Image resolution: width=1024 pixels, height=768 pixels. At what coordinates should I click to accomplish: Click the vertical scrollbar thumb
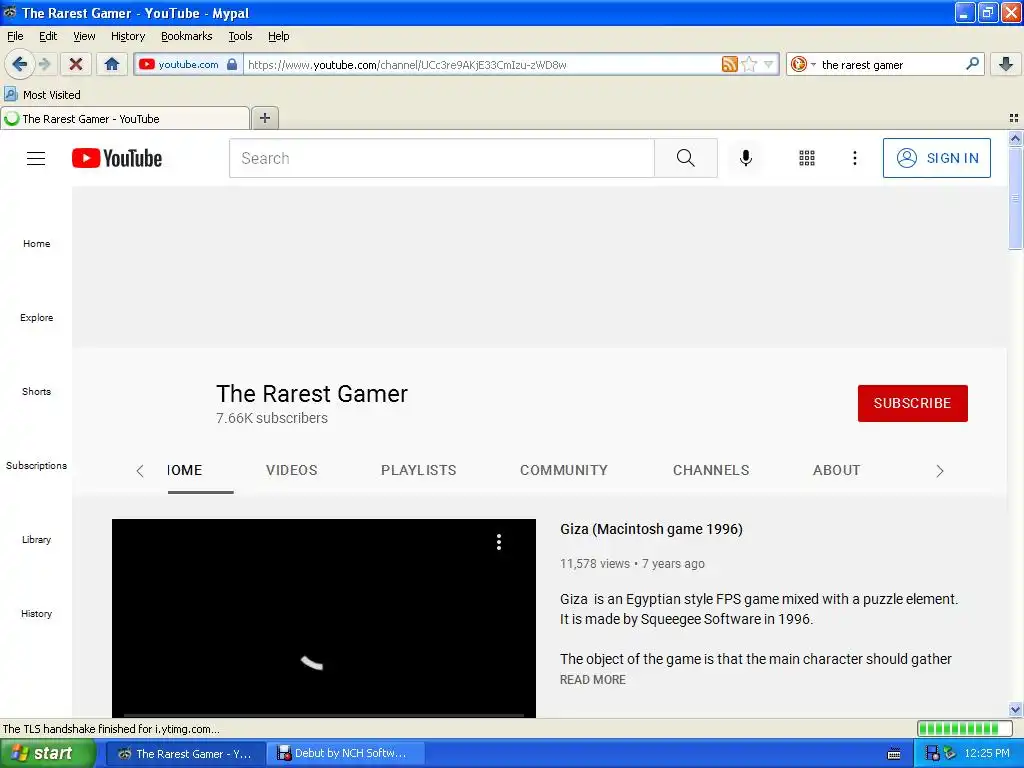click(x=1015, y=198)
